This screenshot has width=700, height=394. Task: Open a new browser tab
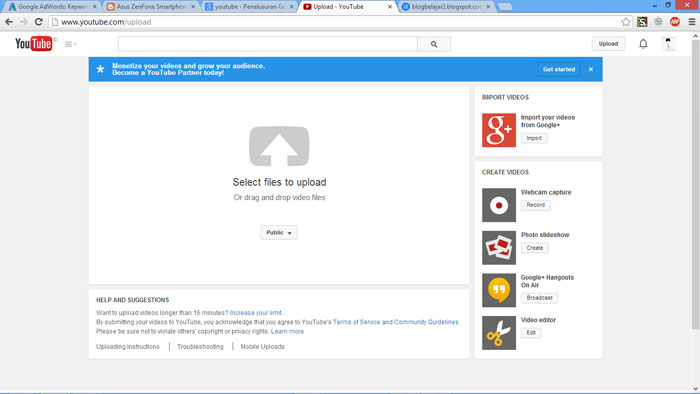[505, 7]
